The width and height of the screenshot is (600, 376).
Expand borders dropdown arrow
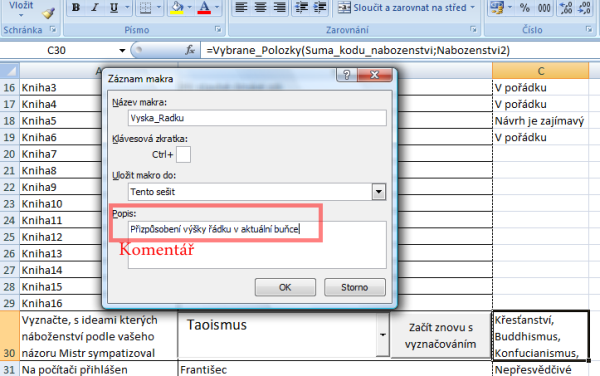pos(159,7)
